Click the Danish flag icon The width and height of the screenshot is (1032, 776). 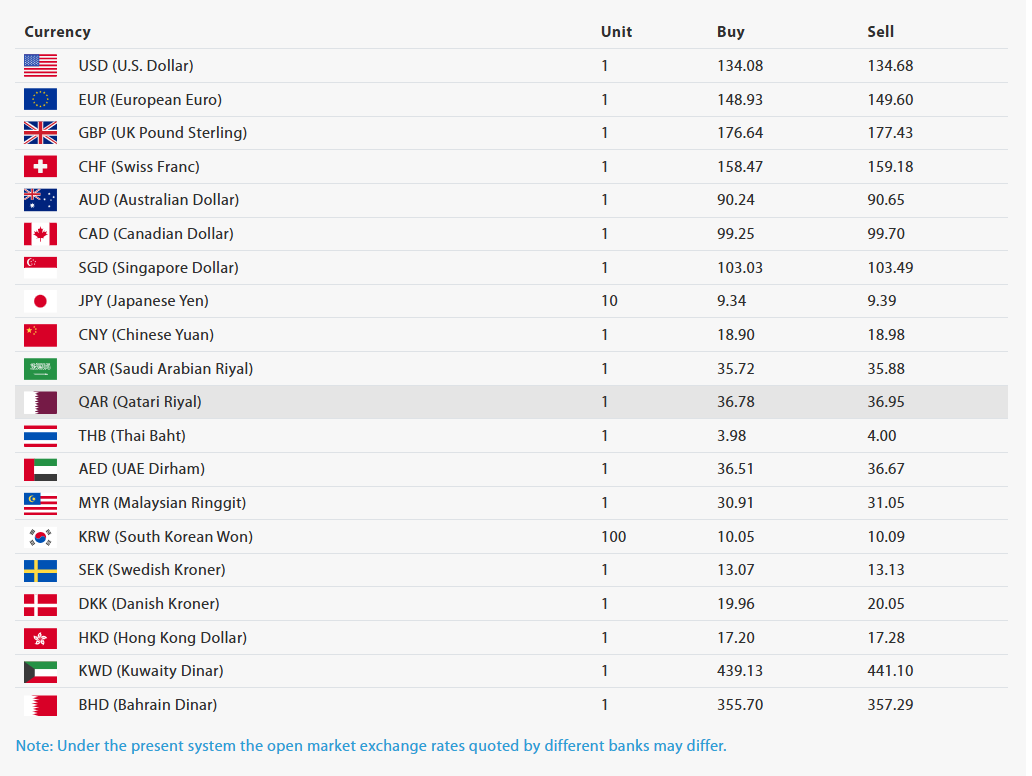click(40, 604)
